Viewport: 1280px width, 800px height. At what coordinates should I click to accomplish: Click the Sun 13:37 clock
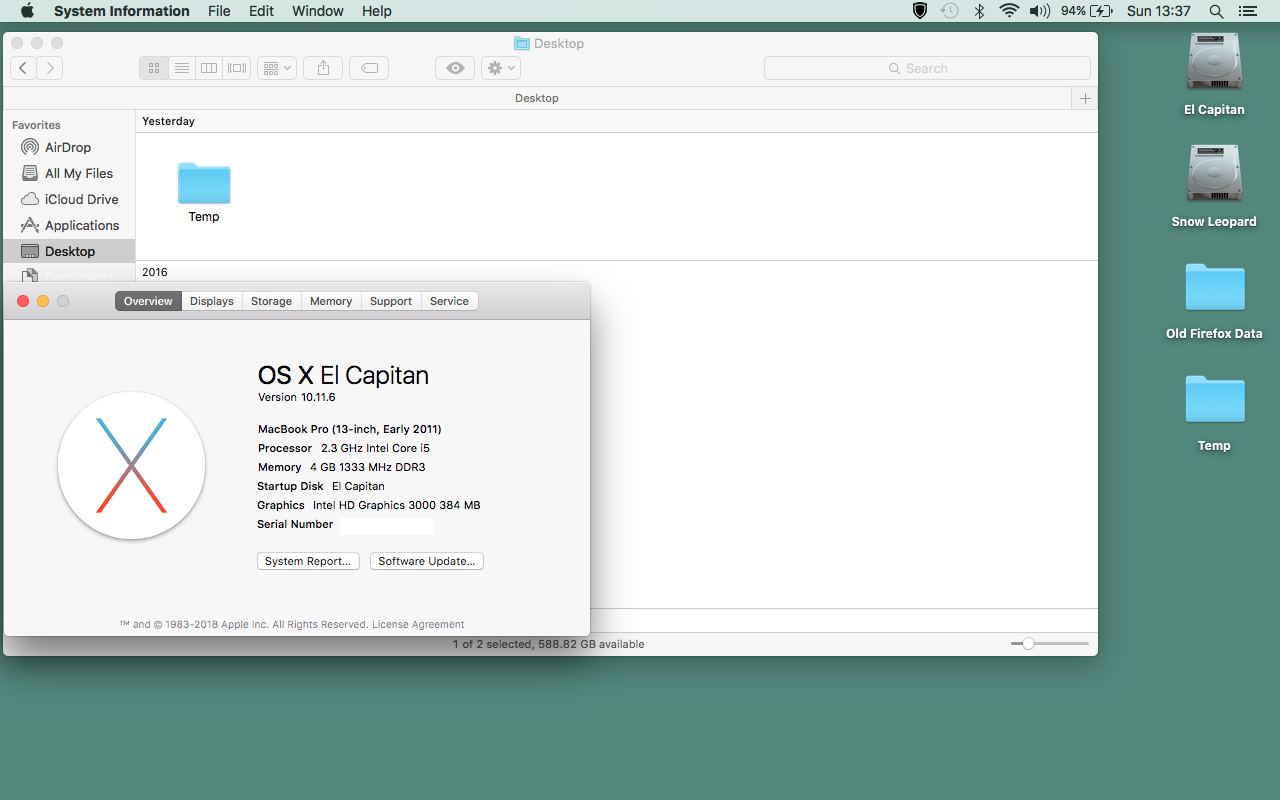(1158, 11)
